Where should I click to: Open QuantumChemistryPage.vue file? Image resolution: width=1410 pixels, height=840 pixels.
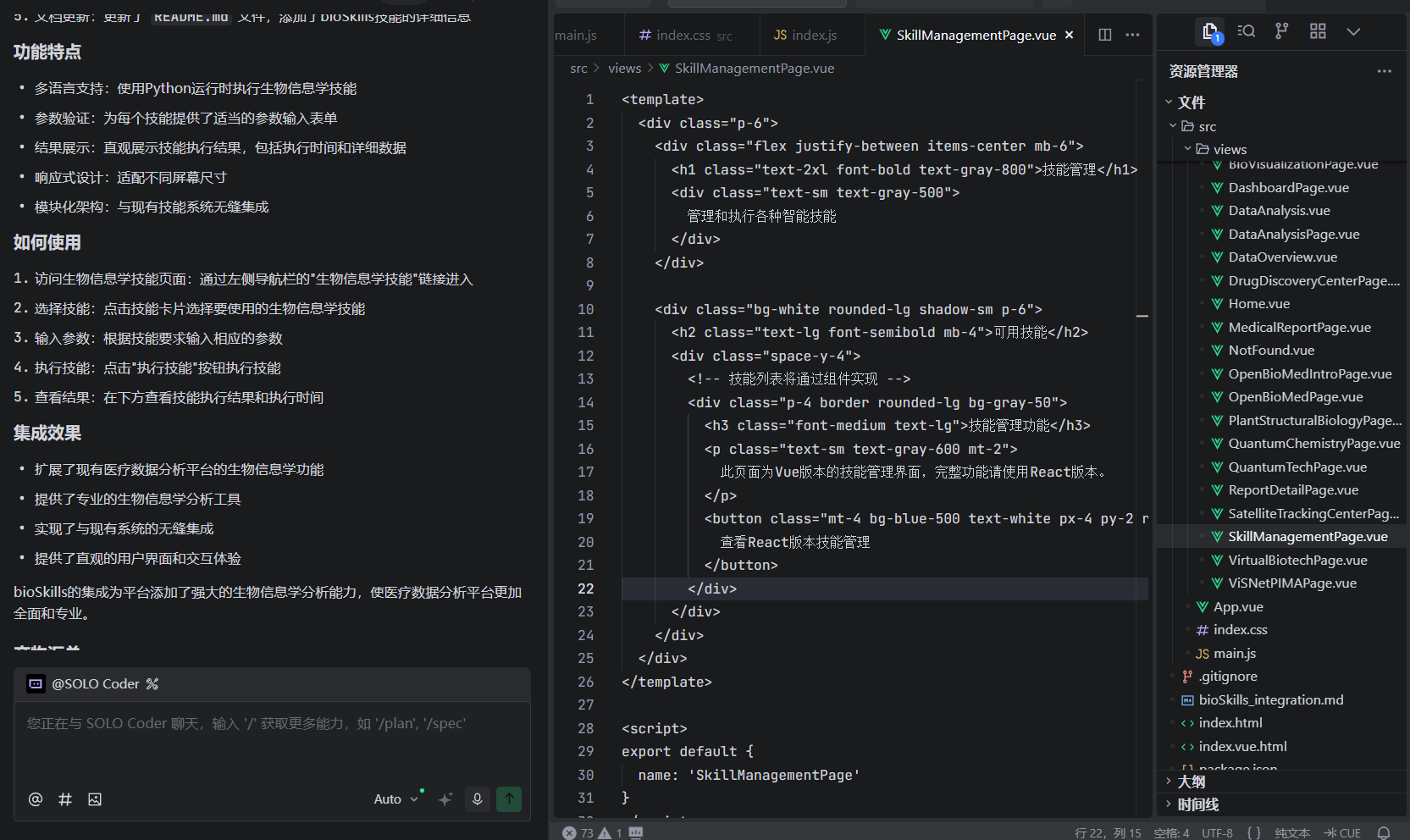(1313, 444)
